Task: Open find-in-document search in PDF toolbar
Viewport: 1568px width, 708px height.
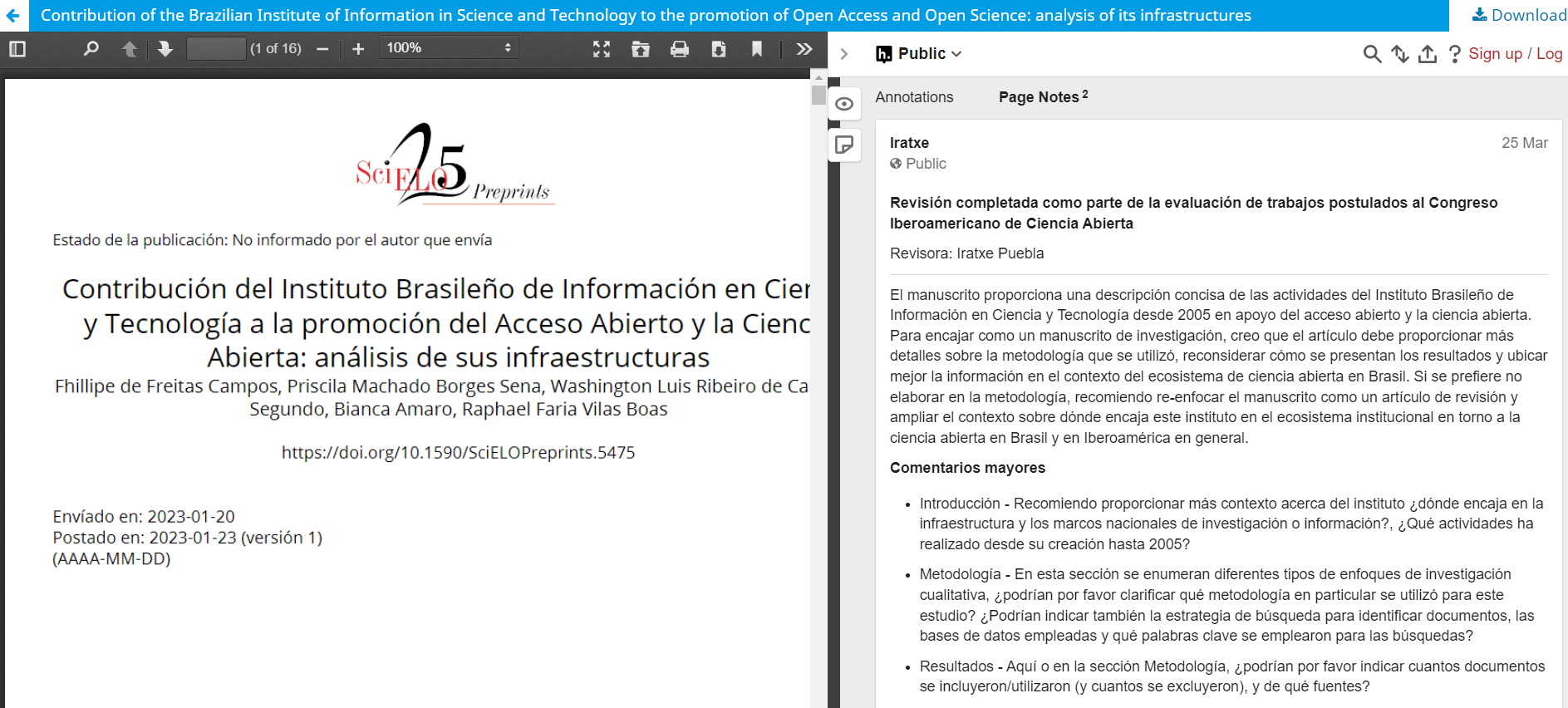Action: [x=91, y=49]
